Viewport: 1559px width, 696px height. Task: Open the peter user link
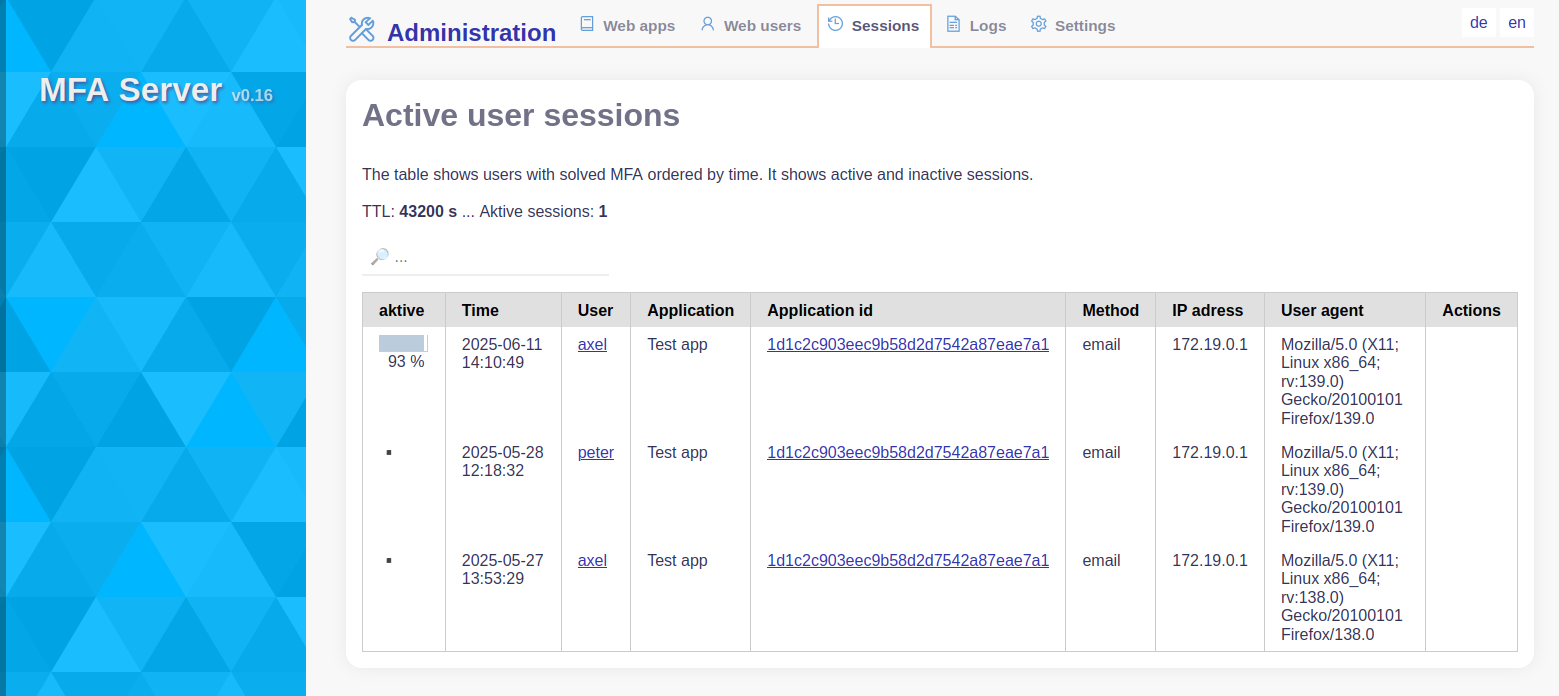point(596,453)
